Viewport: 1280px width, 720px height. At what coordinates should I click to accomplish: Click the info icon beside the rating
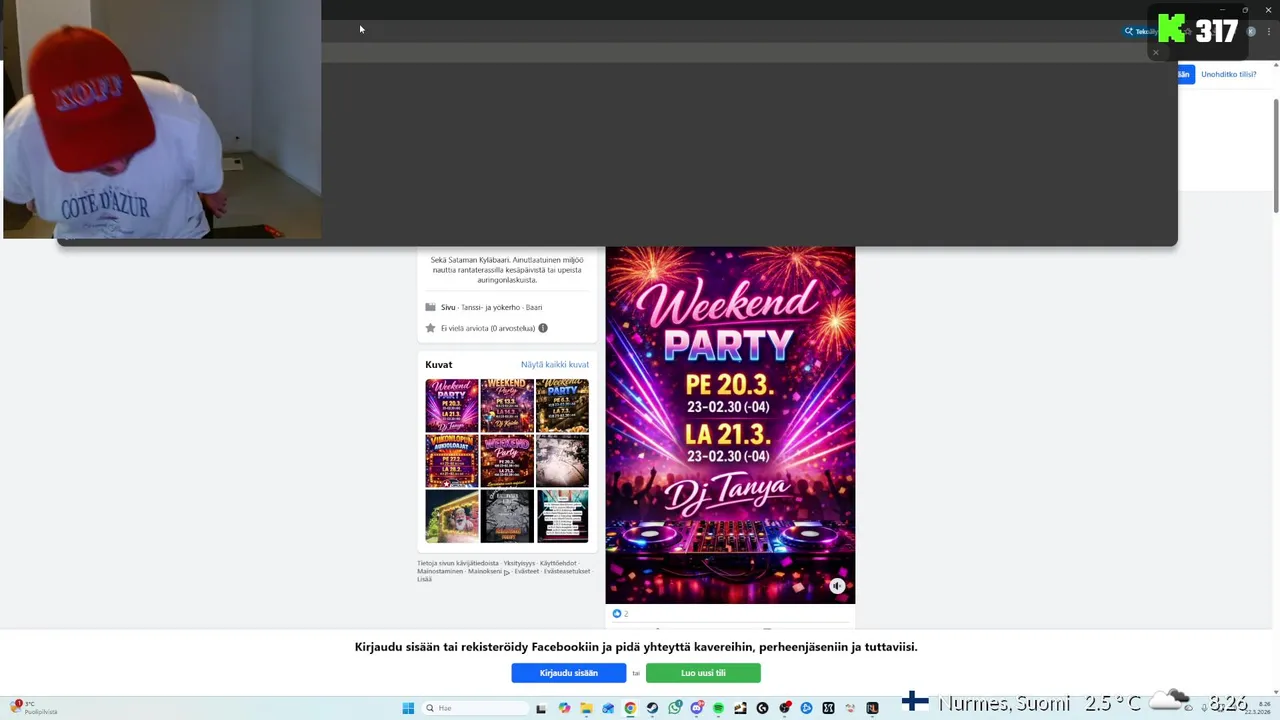[x=543, y=328]
